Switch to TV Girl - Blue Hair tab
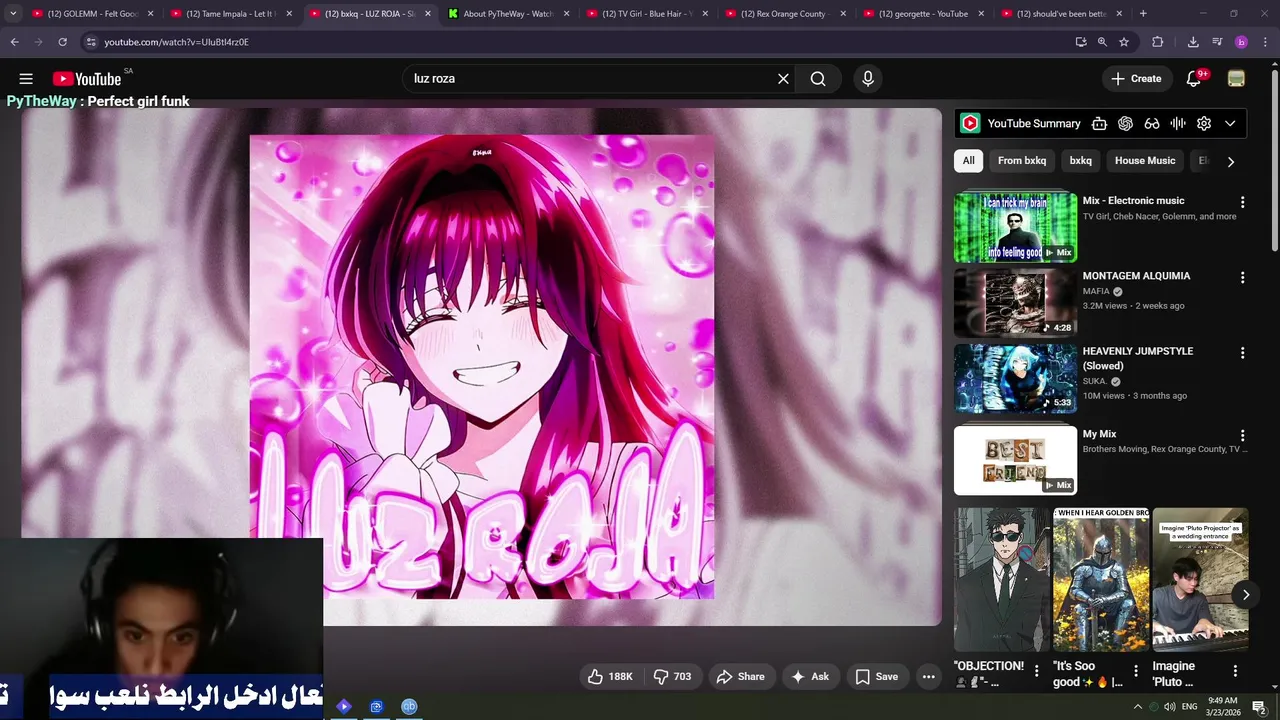 (x=647, y=14)
